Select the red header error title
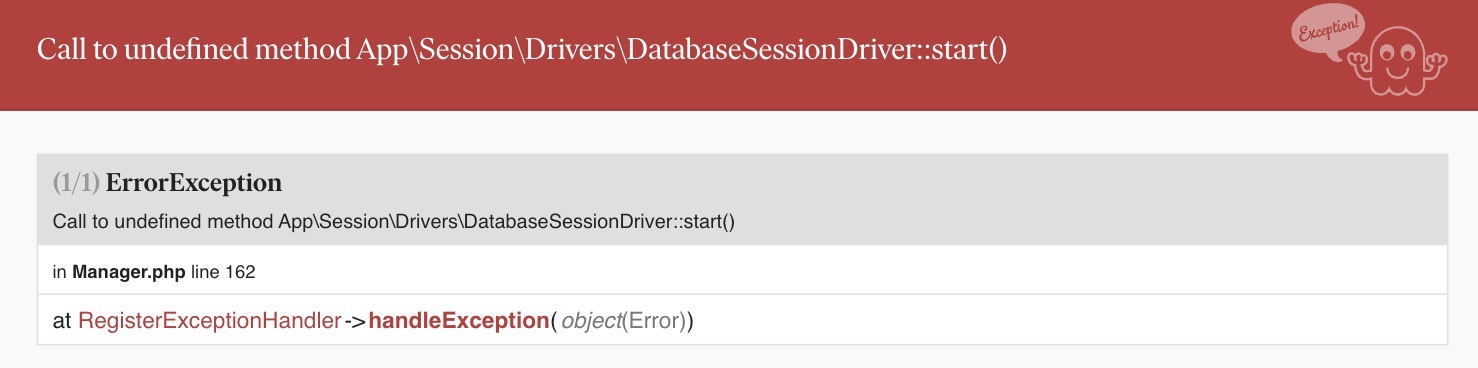The width and height of the screenshot is (1478, 368). click(521, 51)
